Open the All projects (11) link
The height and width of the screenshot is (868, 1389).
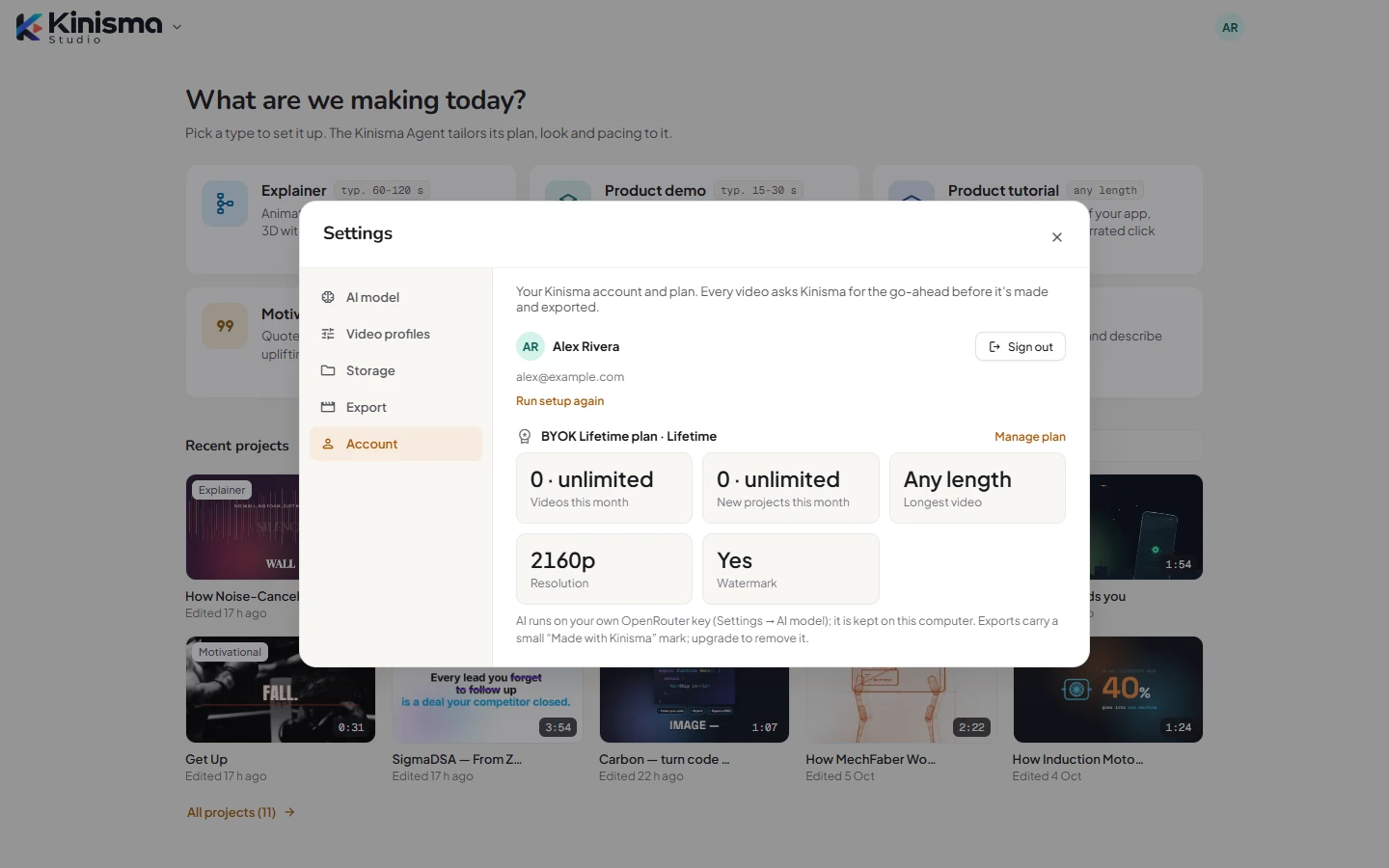[x=241, y=812]
